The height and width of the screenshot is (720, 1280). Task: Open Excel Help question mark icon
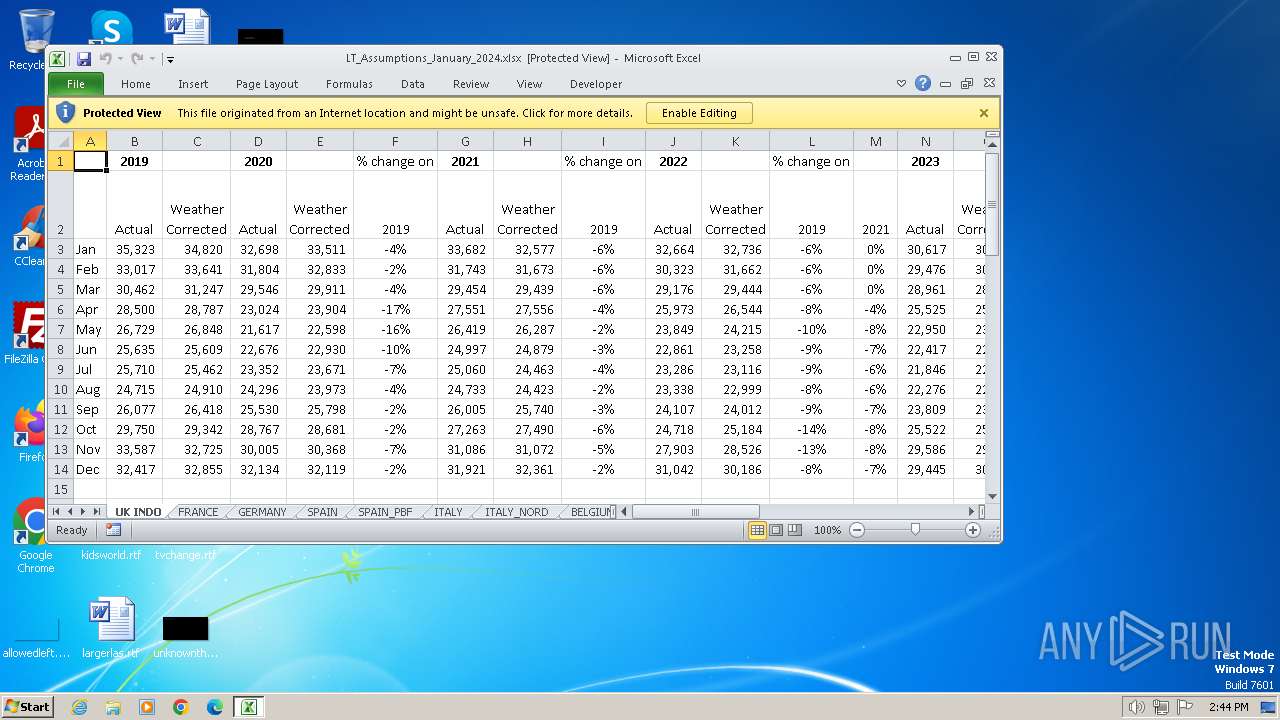tap(923, 84)
